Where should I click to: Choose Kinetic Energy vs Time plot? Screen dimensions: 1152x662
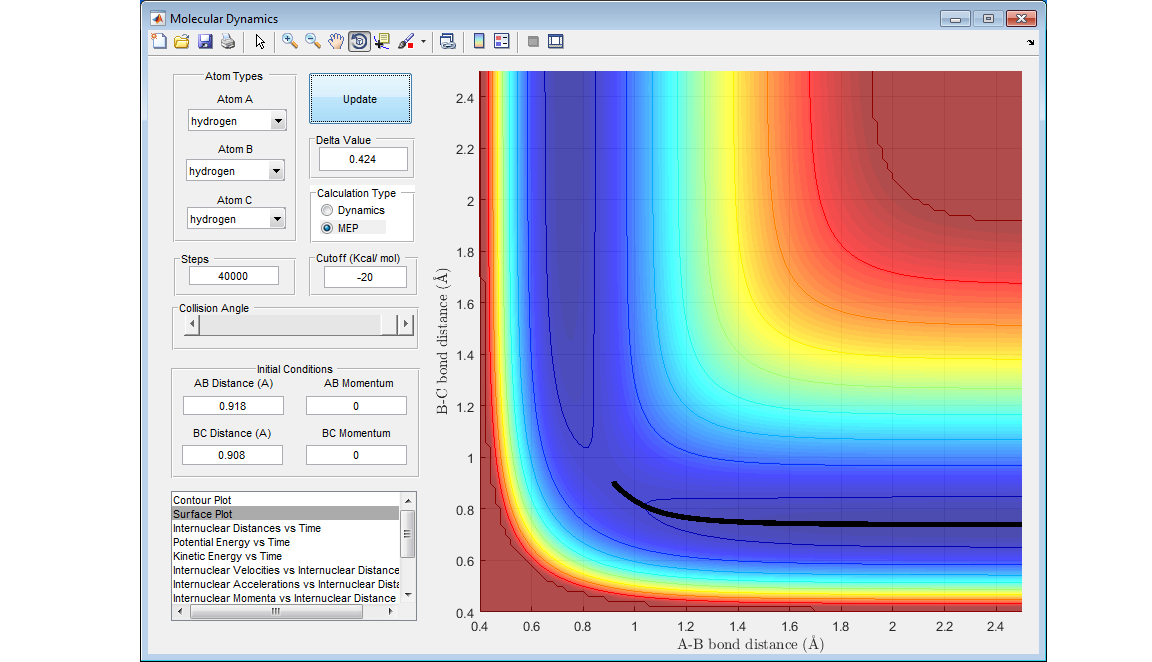tap(227, 556)
